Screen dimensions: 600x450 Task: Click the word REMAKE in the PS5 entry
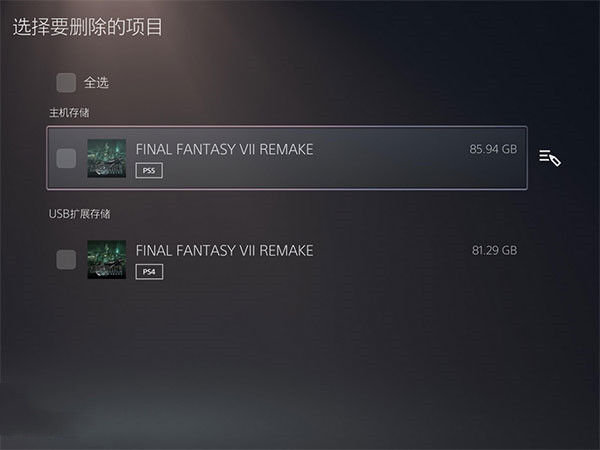click(286, 149)
